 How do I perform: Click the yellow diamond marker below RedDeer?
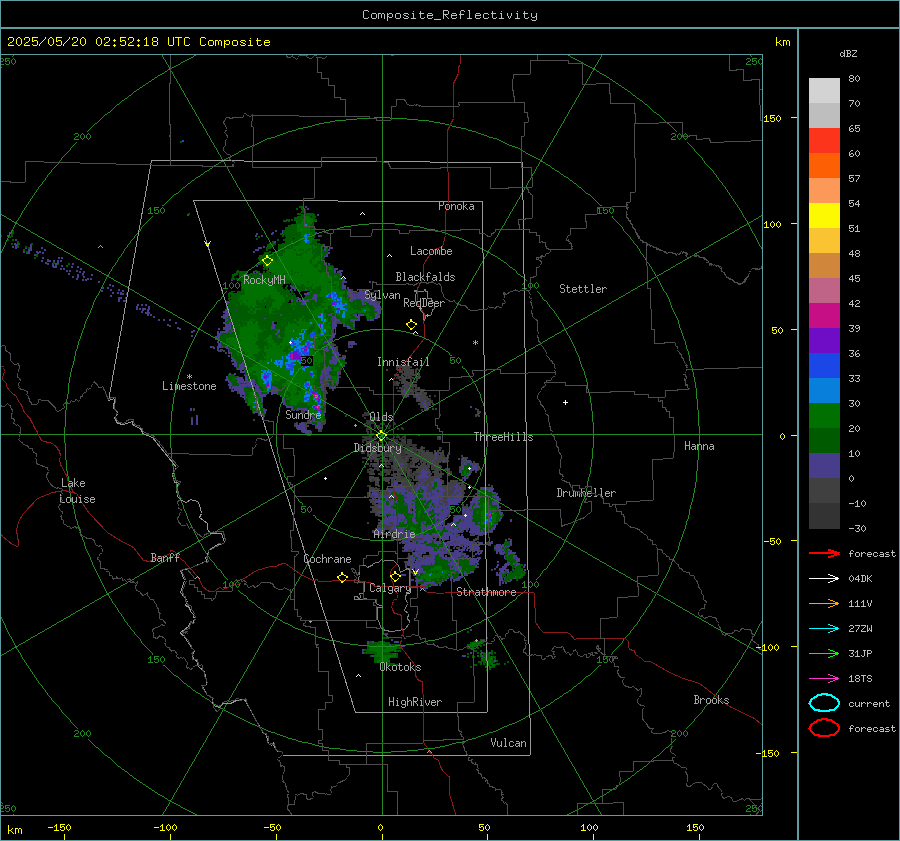[x=411, y=325]
